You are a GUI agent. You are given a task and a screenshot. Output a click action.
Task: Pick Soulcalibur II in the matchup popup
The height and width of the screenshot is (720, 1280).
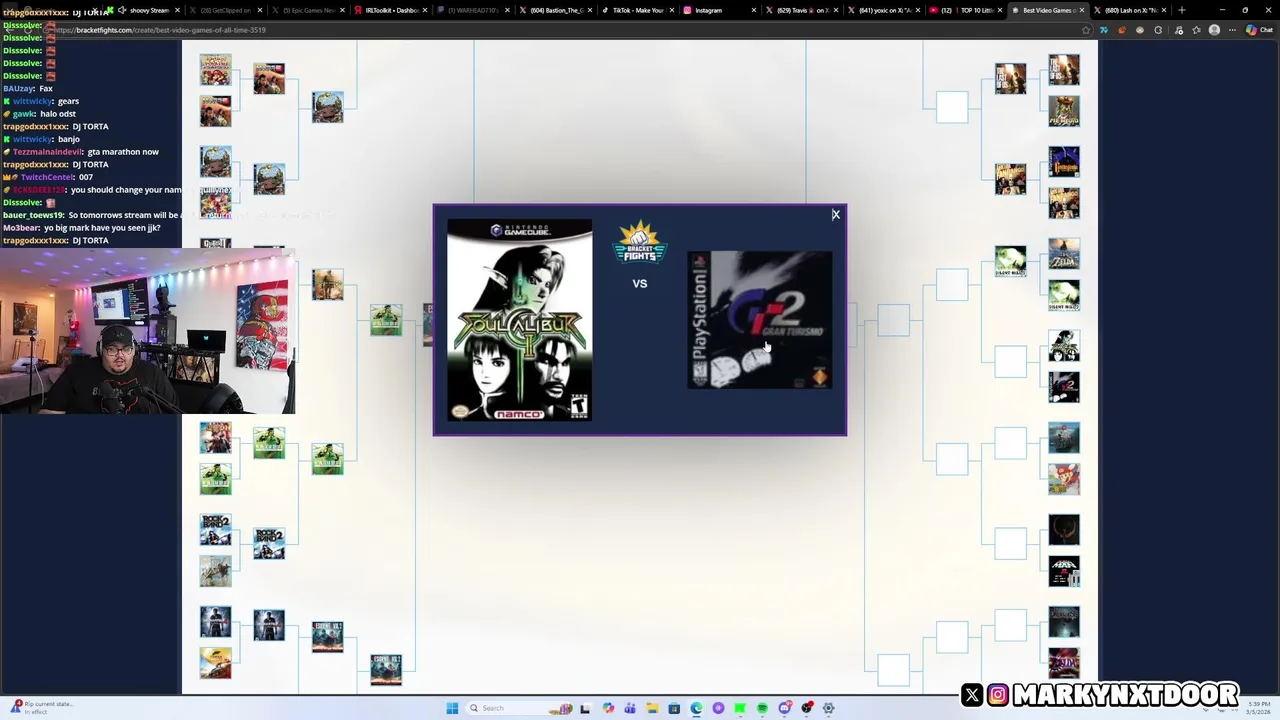519,320
